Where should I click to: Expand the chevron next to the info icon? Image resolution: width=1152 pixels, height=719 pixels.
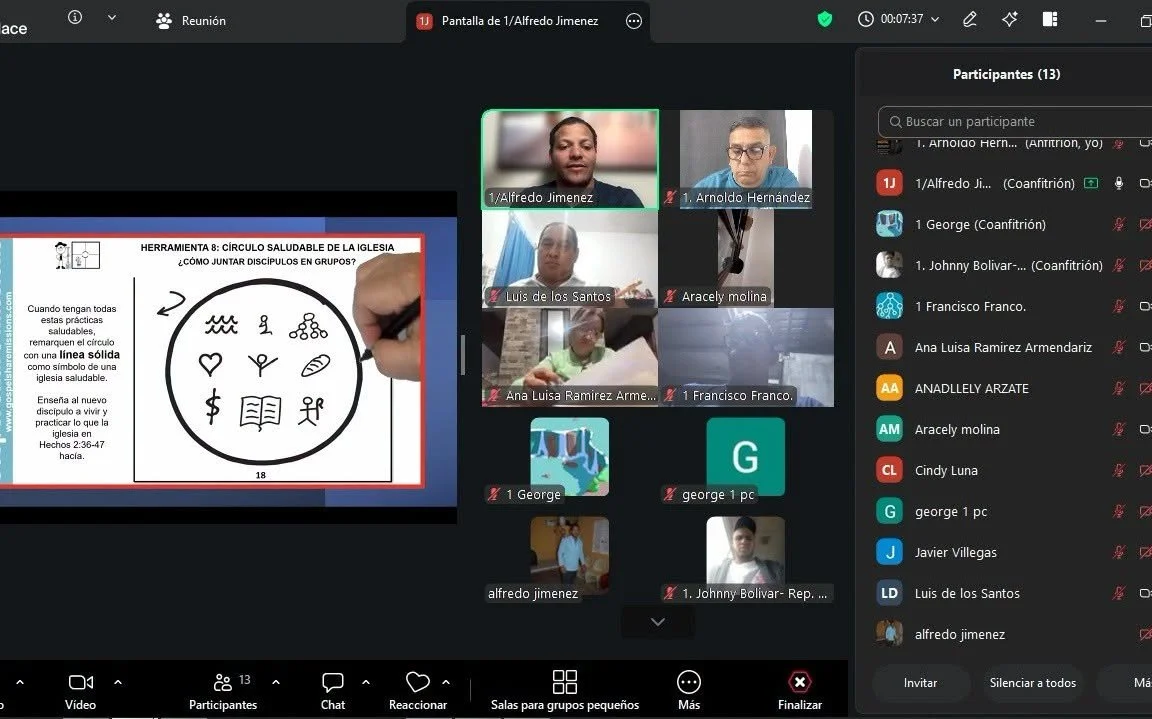[112, 18]
